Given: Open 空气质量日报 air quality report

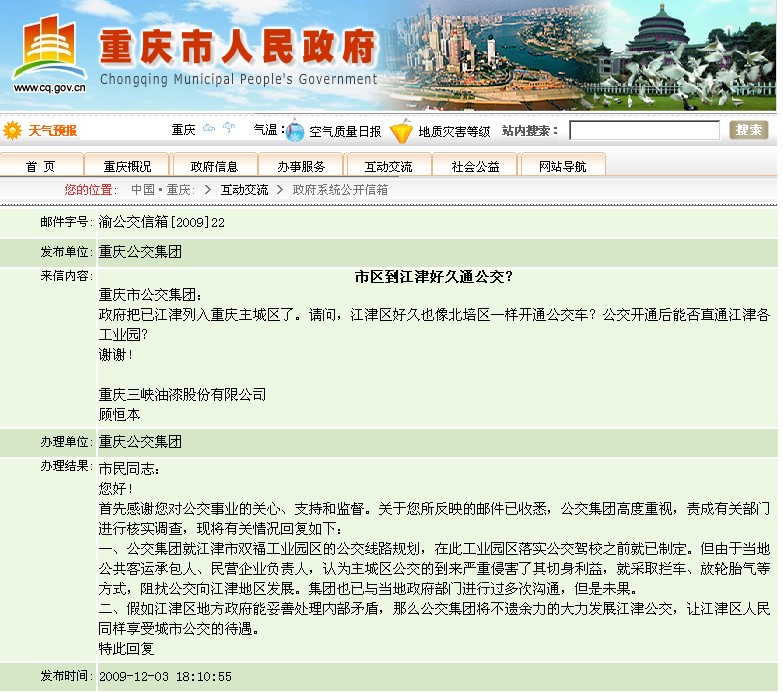Looking at the screenshot, I should click(x=345, y=131).
